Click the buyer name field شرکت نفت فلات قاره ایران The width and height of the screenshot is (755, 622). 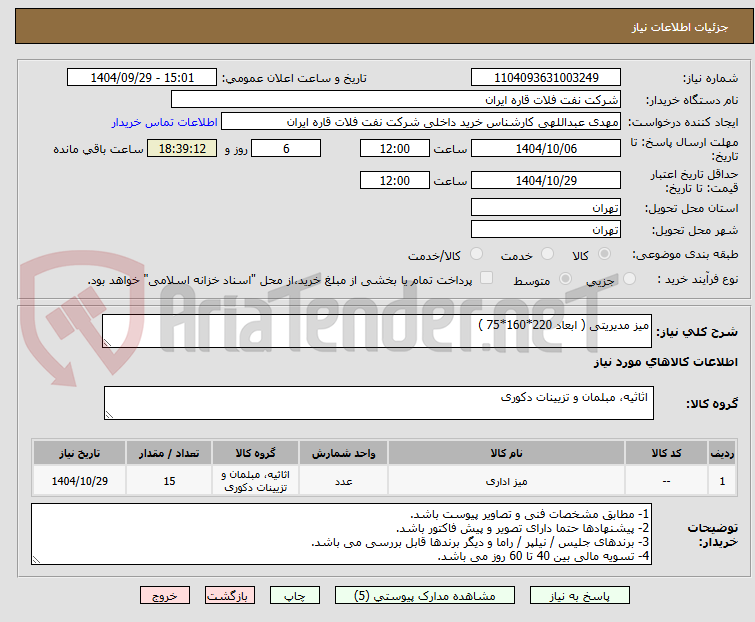[396, 100]
